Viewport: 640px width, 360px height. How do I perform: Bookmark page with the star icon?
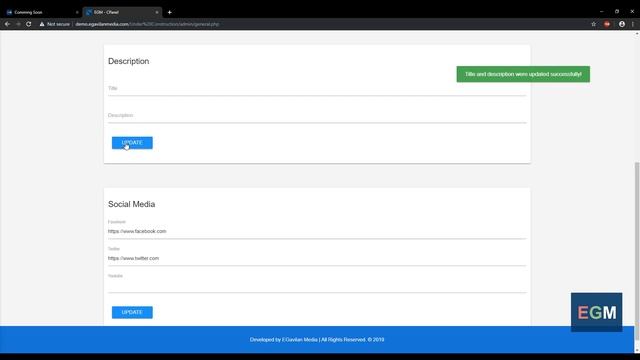(593, 24)
